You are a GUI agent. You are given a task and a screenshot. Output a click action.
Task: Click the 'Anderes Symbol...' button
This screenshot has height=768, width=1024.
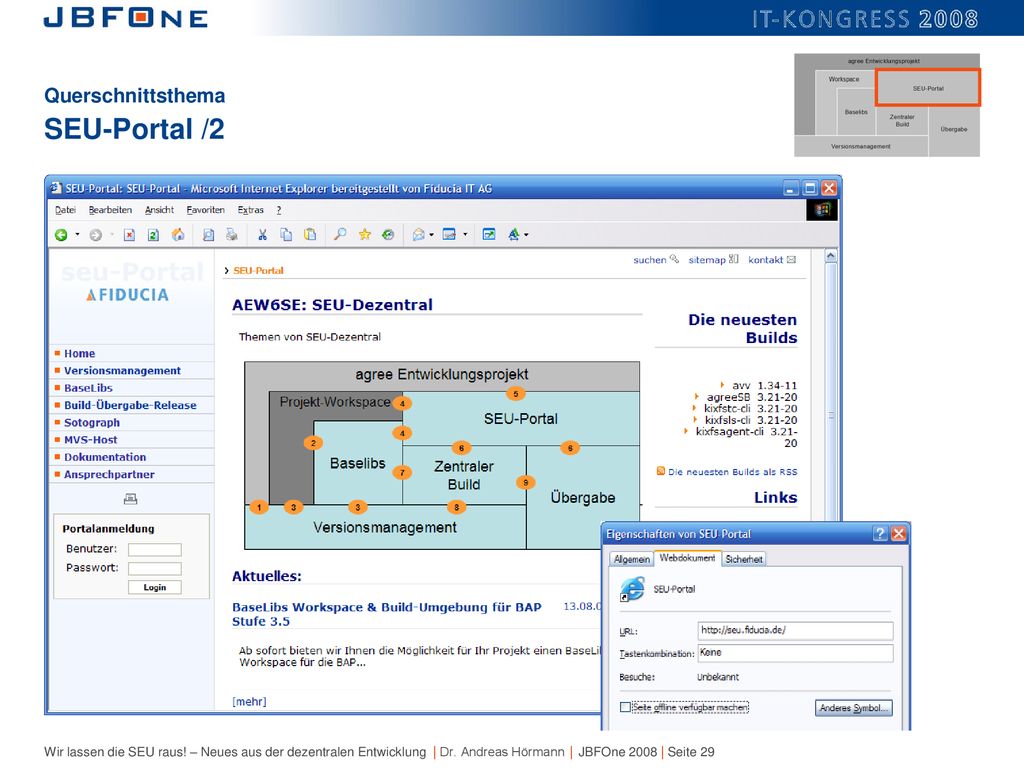(x=854, y=708)
